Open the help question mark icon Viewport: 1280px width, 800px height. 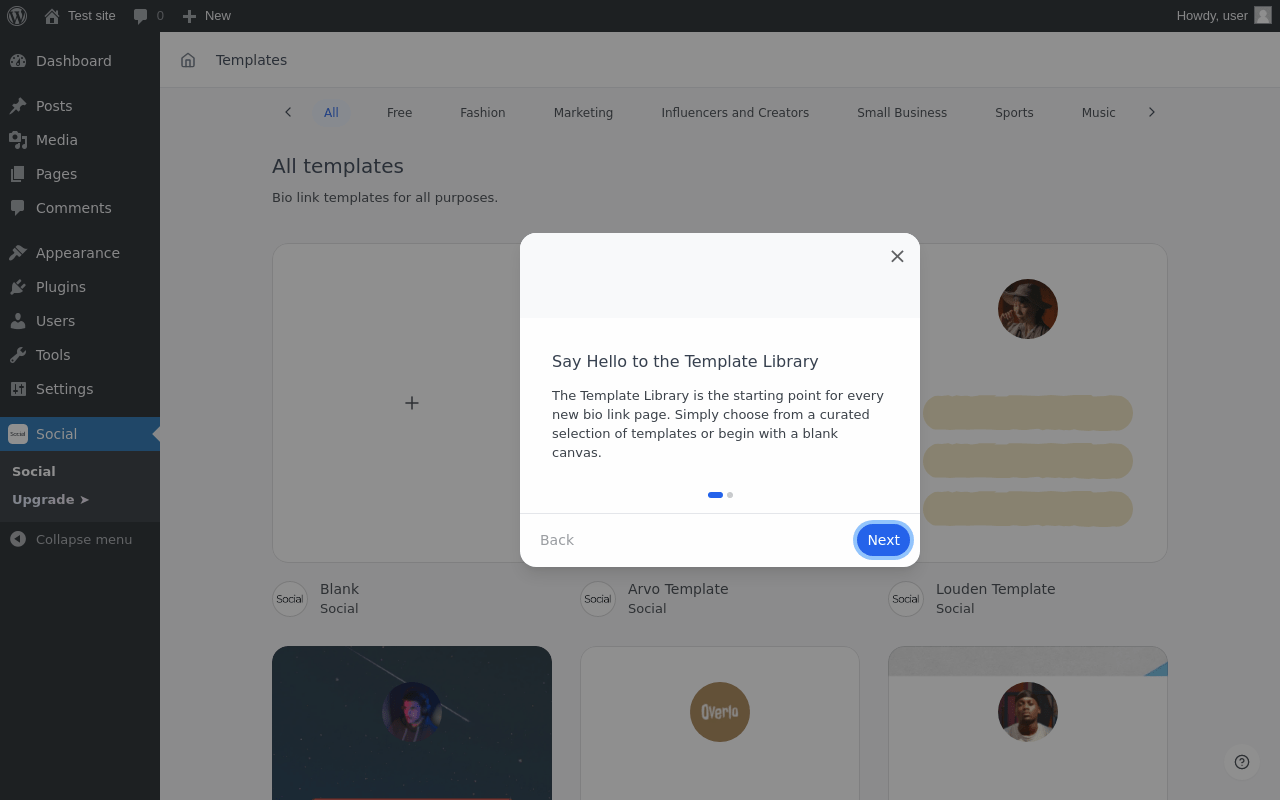point(1242,762)
